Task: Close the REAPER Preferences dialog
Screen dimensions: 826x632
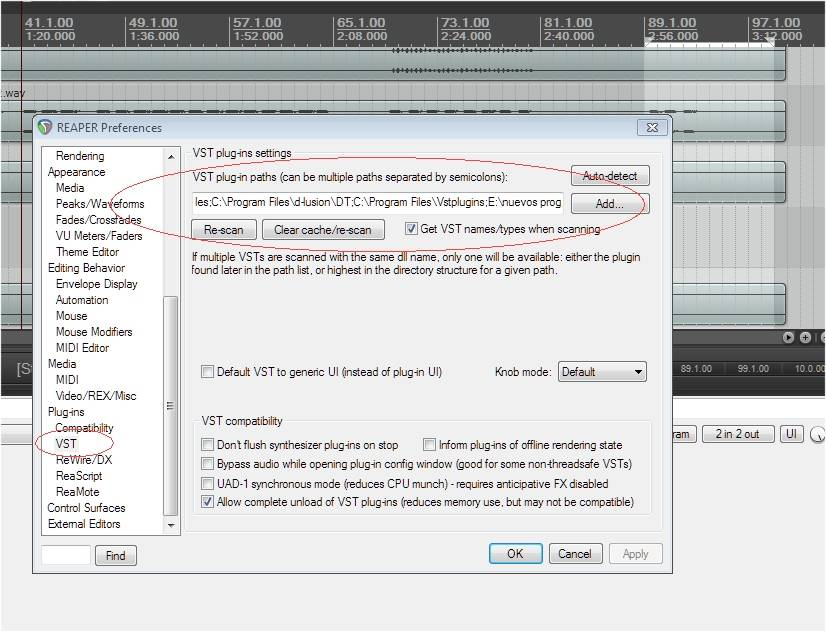Action: [652, 127]
